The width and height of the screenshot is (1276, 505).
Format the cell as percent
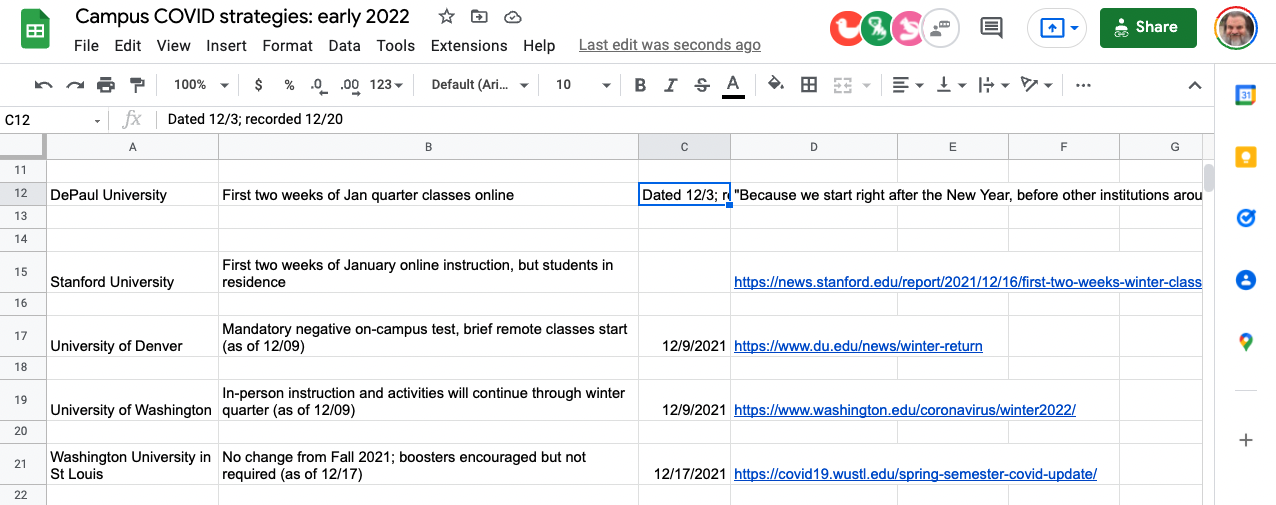tap(289, 85)
